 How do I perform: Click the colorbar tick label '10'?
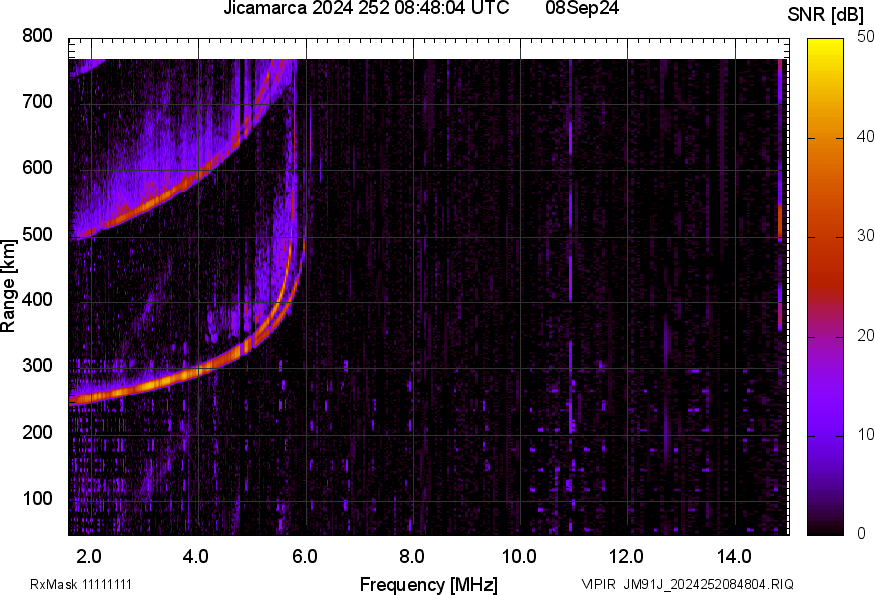tap(865, 434)
